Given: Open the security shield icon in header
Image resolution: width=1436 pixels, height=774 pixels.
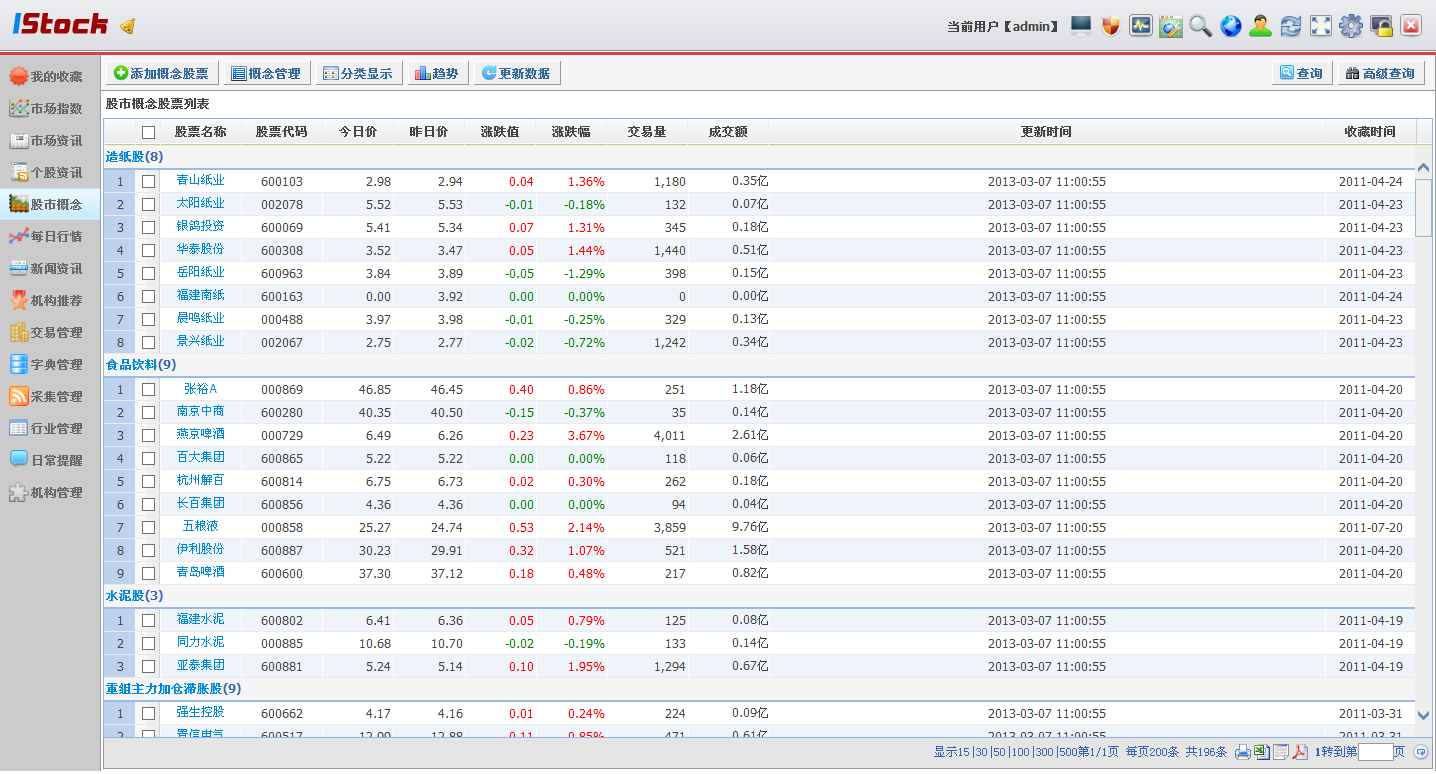Looking at the screenshot, I should (x=1110, y=26).
